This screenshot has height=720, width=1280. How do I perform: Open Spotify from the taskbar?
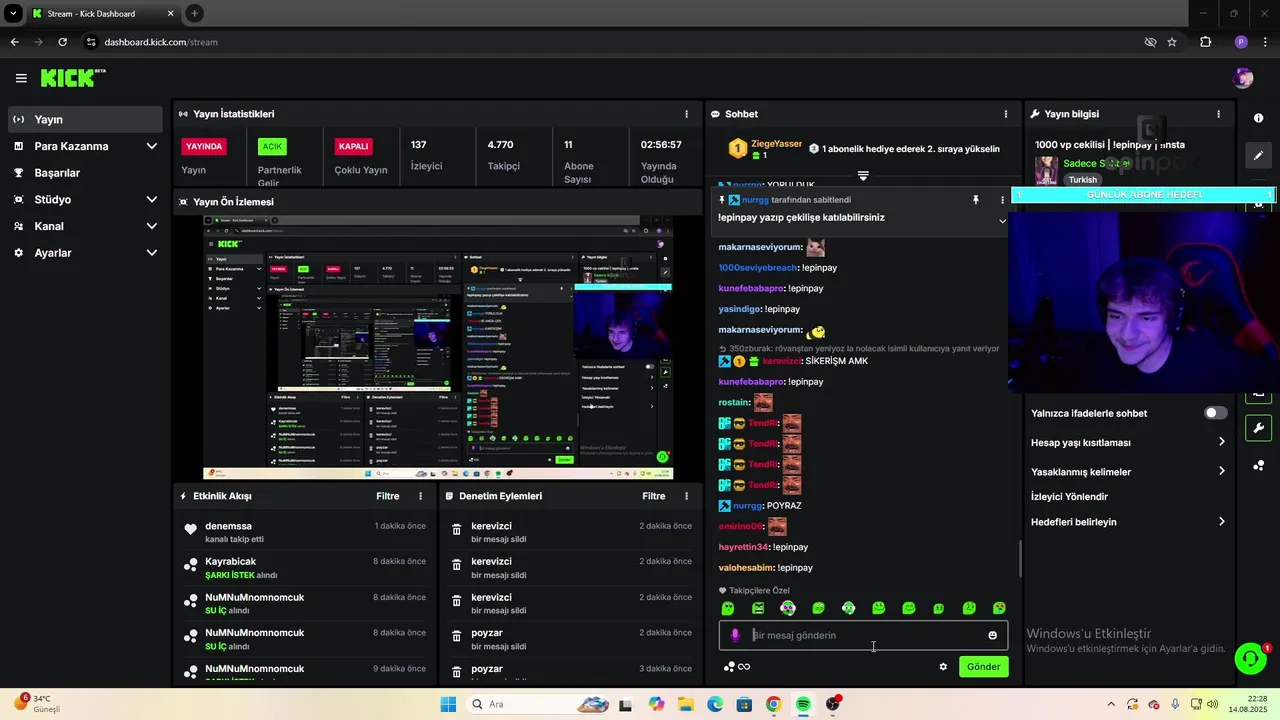coord(803,704)
